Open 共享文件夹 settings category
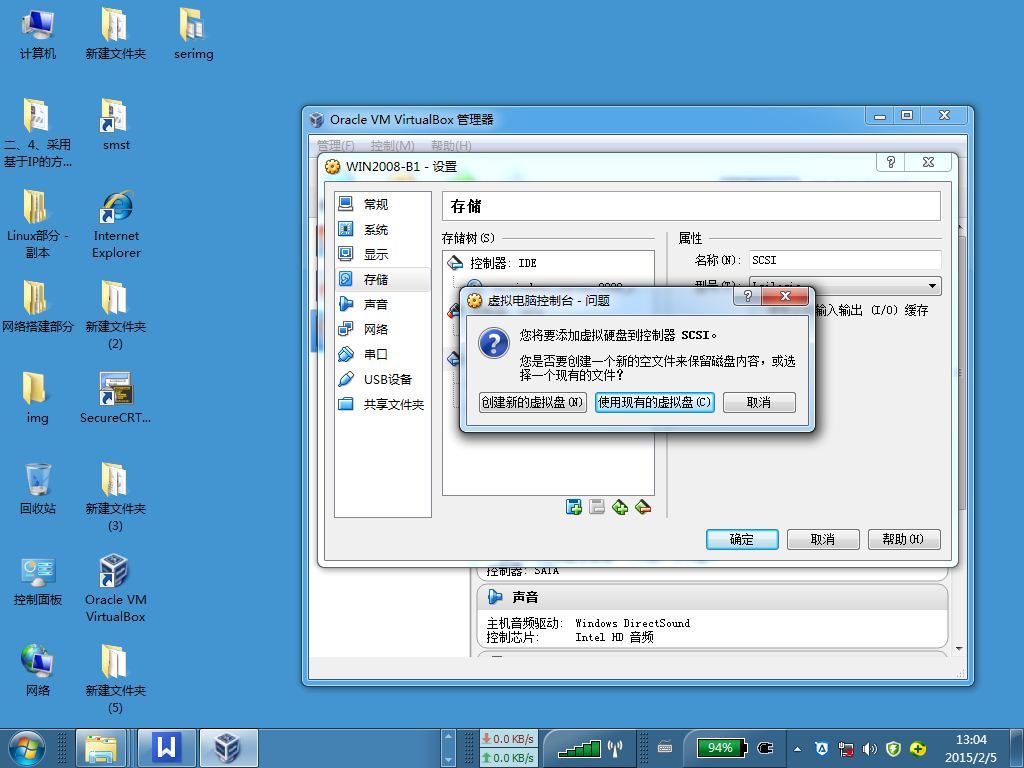This screenshot has width=1024, height=768. tap(393, 404)
